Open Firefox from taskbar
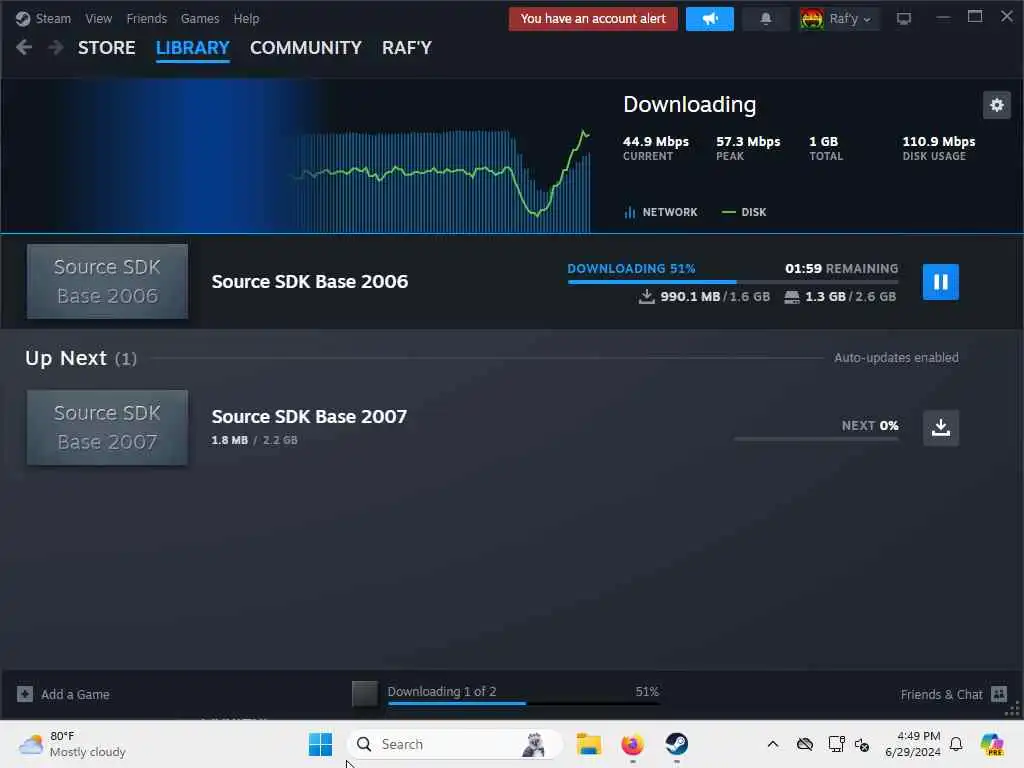 point(632,744)
